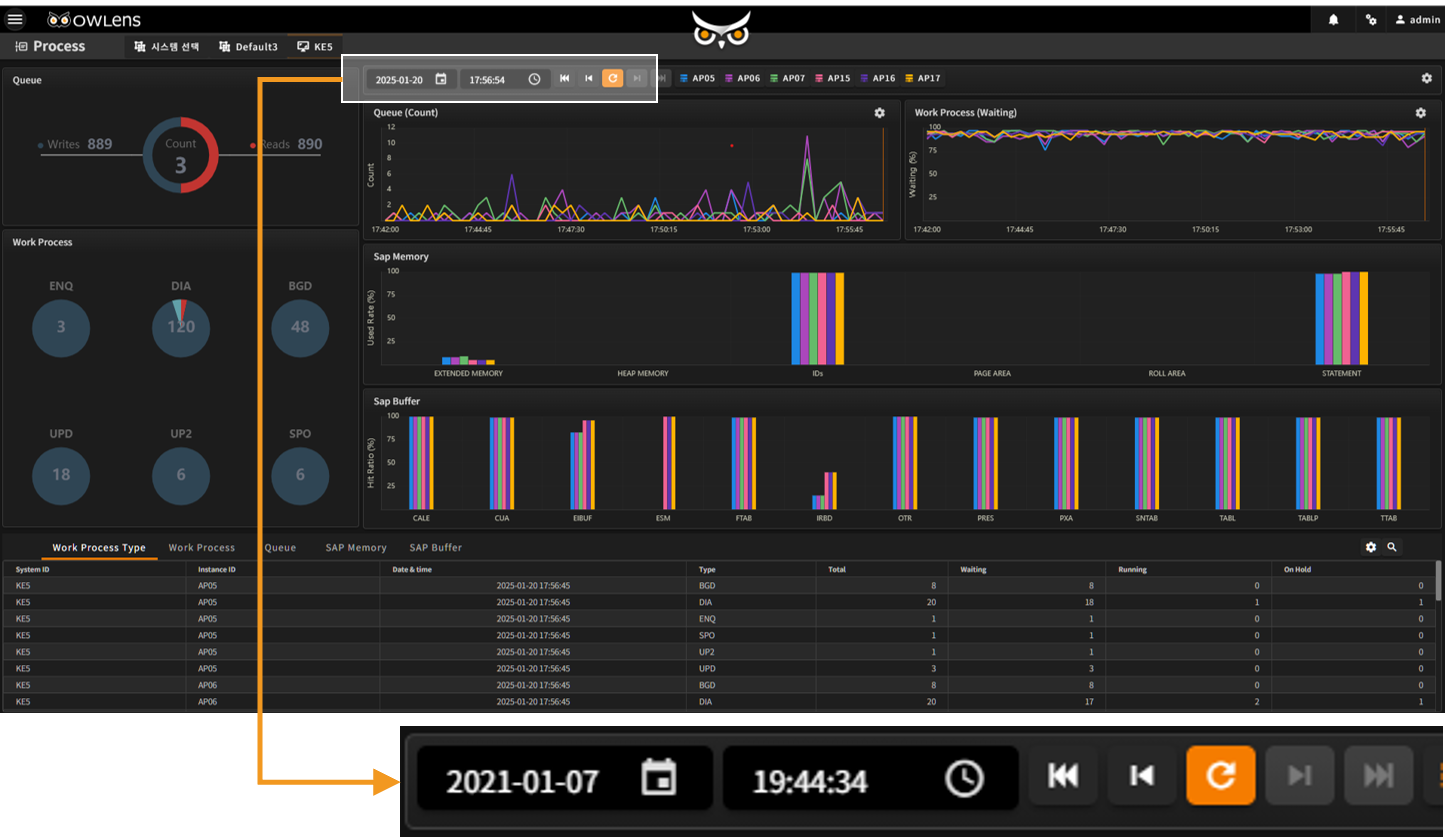1445x837 pixels.
Task: Toggle AP05 legend series
Action: click(x=697, y=78)
